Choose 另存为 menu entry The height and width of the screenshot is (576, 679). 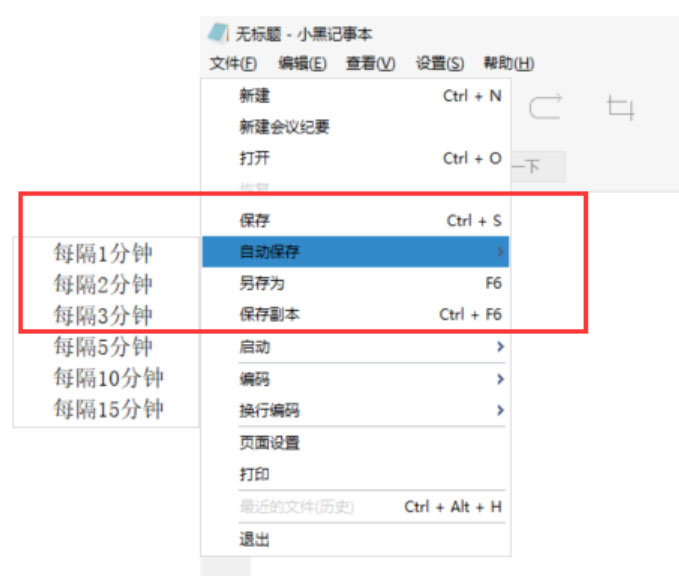point(356,283)
